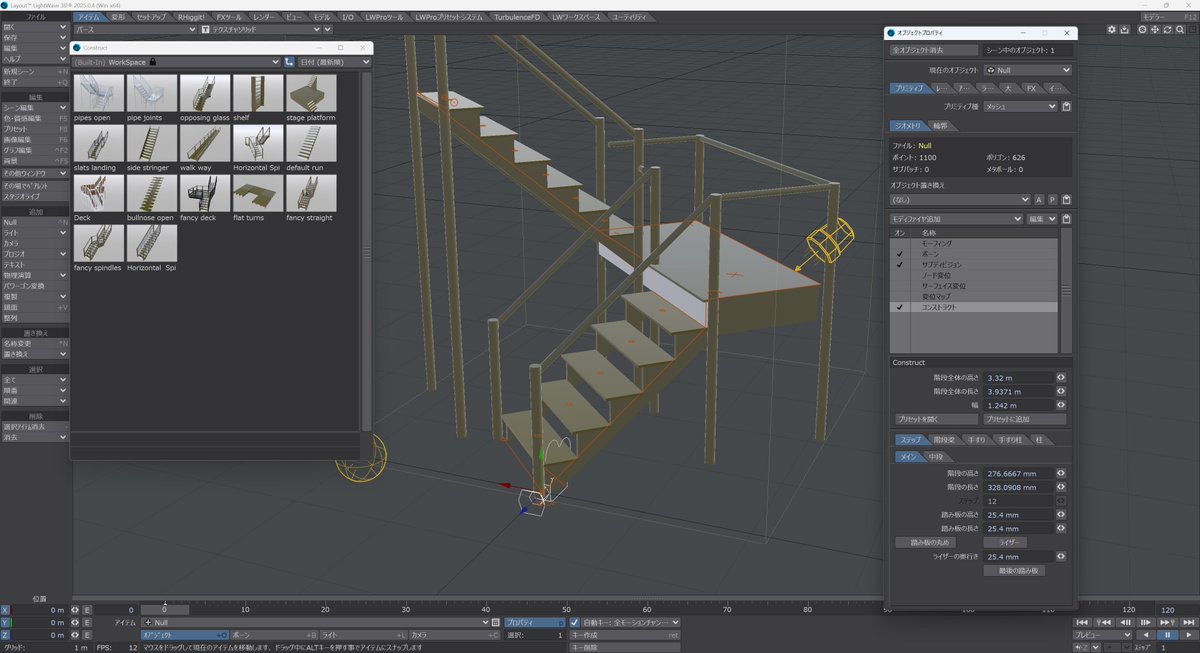This screenshot has width=1200, height=653.
Task: Click the modifier list scrollbar
Action: click(x=1066, y=290)
